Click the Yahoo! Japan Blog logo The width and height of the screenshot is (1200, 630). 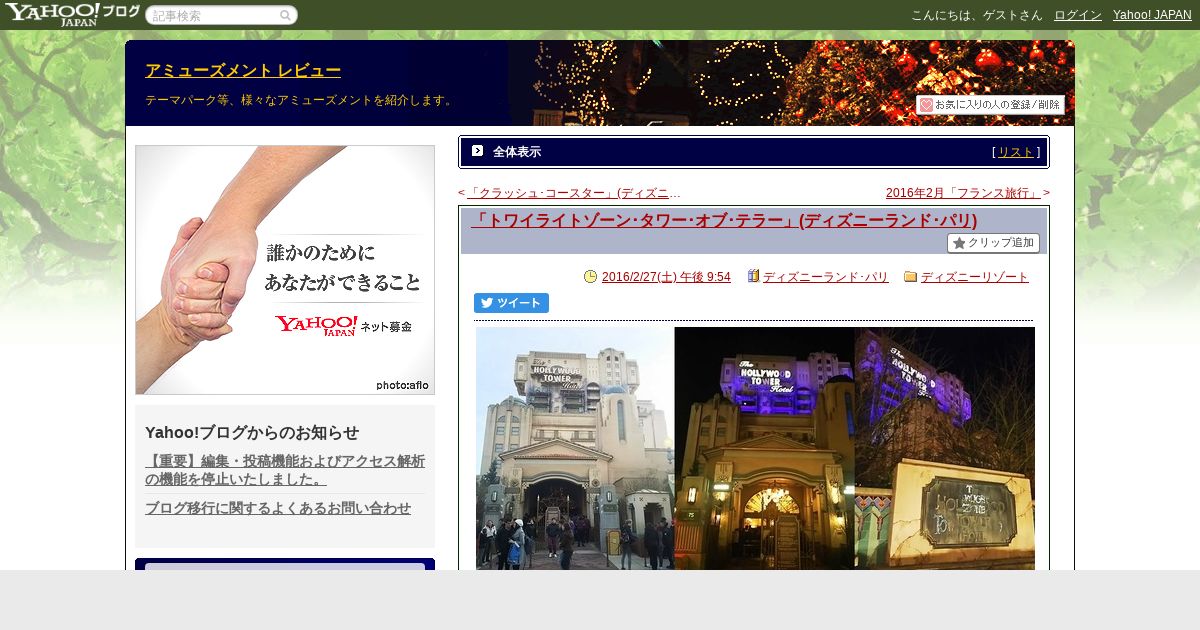coord(72,14)
